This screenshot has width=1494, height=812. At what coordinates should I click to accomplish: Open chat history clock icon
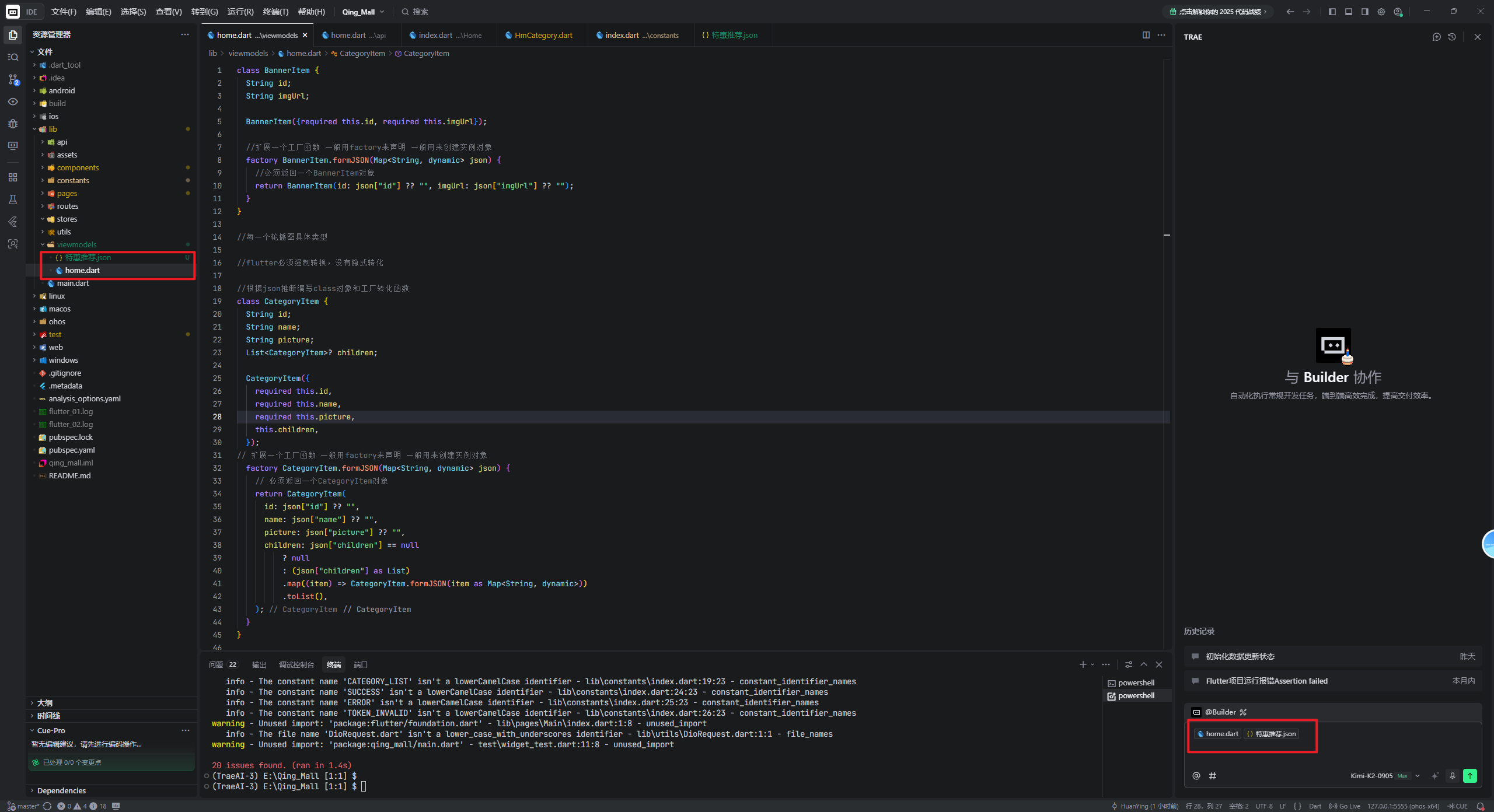1452,37
